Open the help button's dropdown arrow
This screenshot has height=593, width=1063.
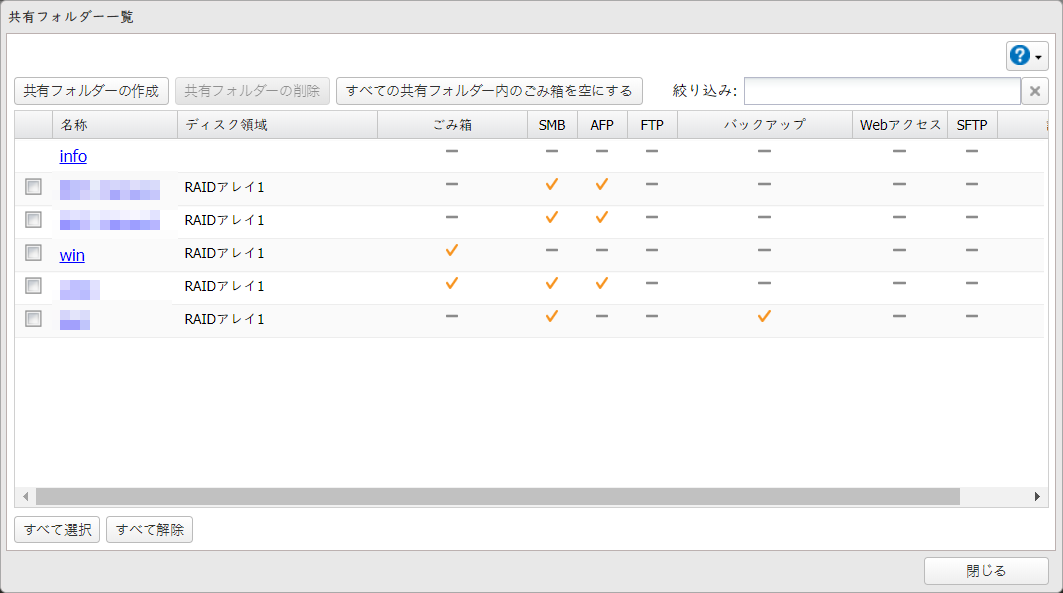tap(1040, 56)
